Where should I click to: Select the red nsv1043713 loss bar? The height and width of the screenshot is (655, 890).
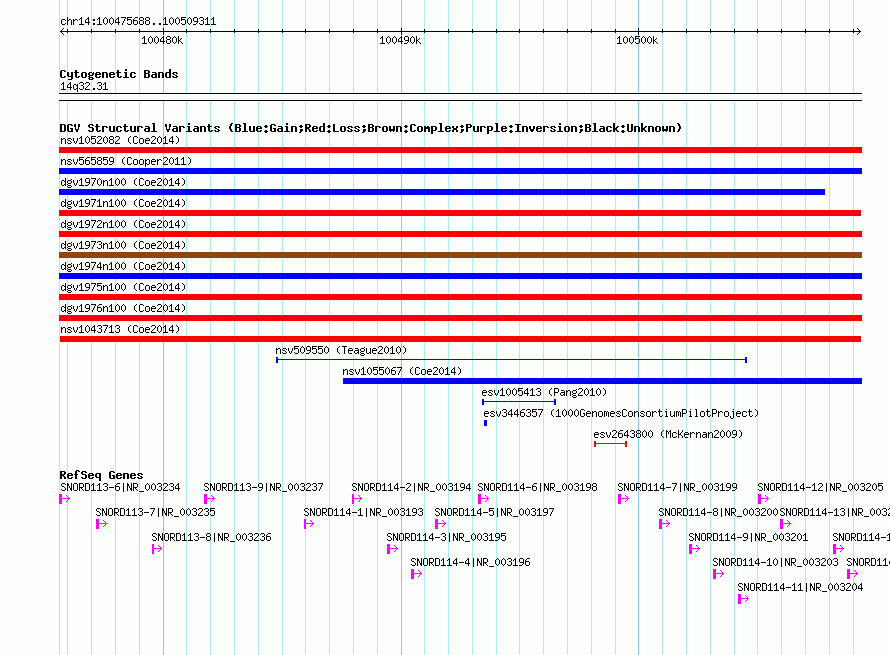tap(460, 339)
